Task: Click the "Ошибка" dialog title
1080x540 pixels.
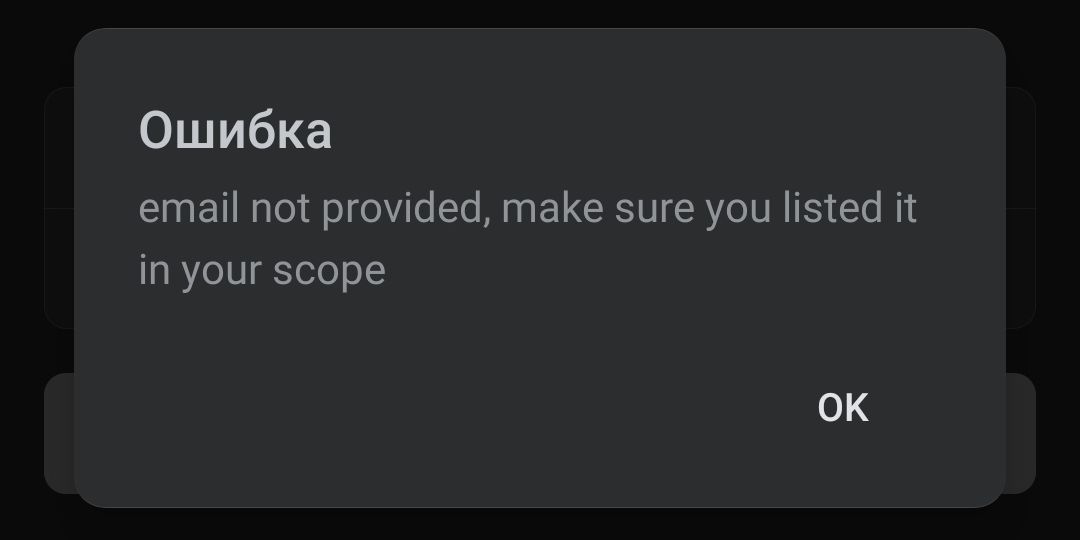Action: 235,131
